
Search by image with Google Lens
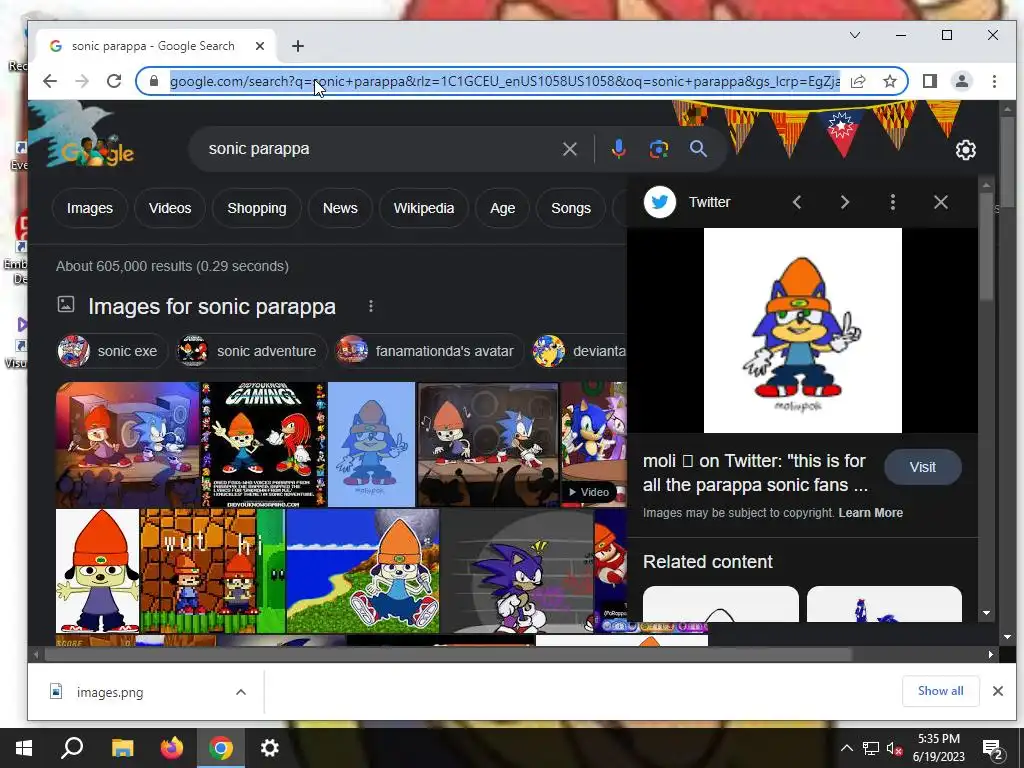[x=658, y=149]
